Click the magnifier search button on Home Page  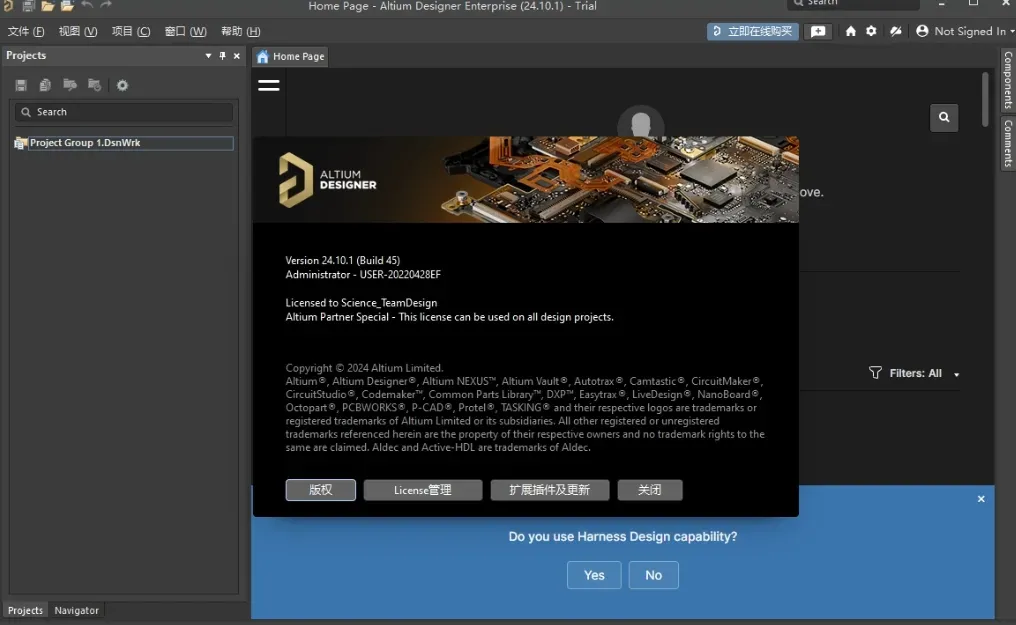944,117
